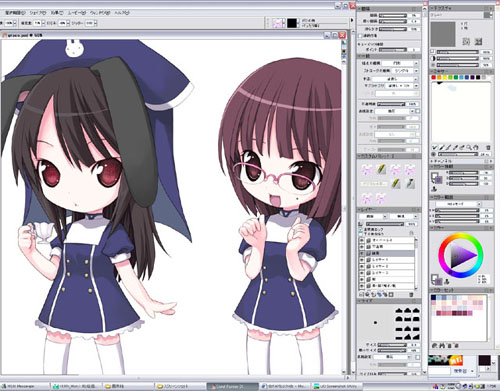Enable the checkbox below the squeeze slider
The image size is (500, 391).
point(360,36)
